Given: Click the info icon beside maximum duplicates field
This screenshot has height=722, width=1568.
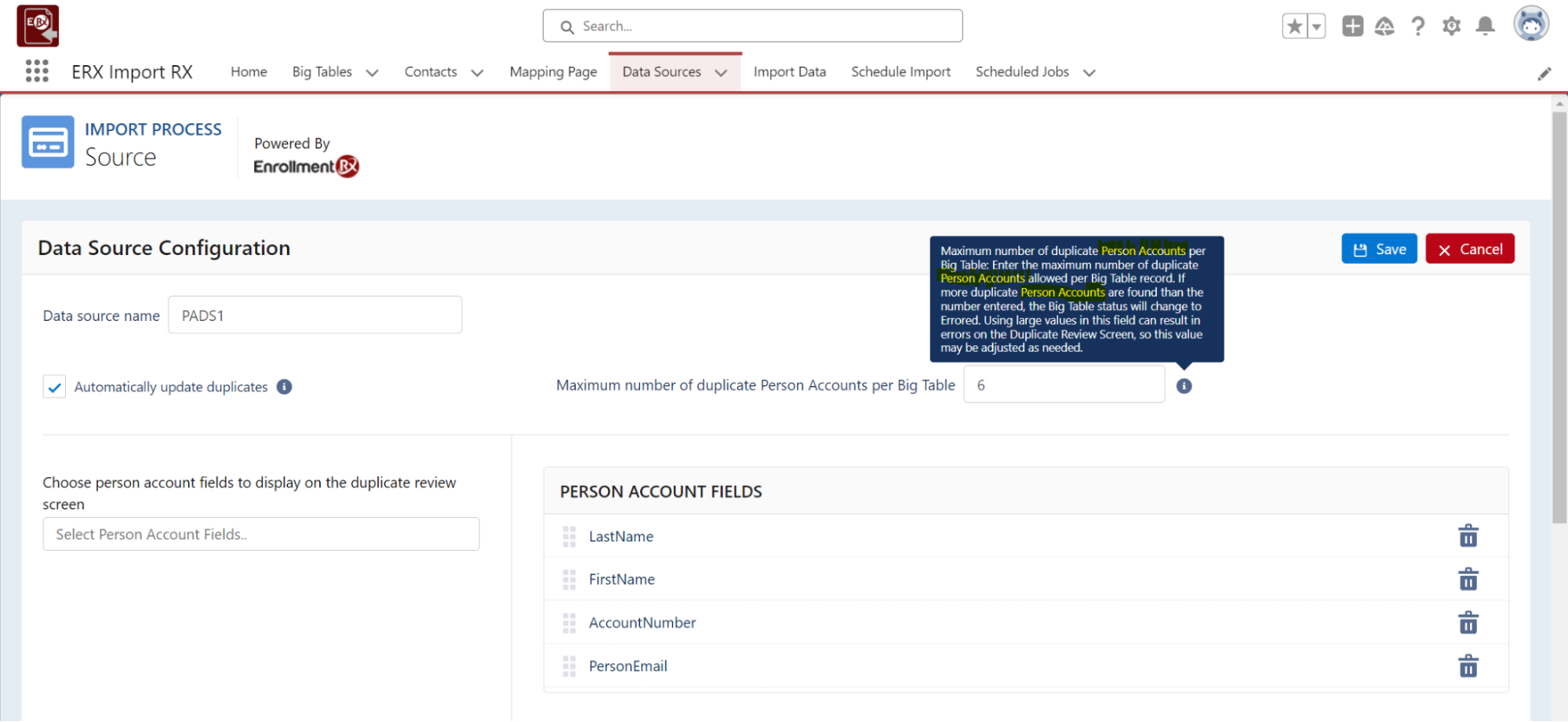Looking at the screenshot, I should (x=1184, y=385).
